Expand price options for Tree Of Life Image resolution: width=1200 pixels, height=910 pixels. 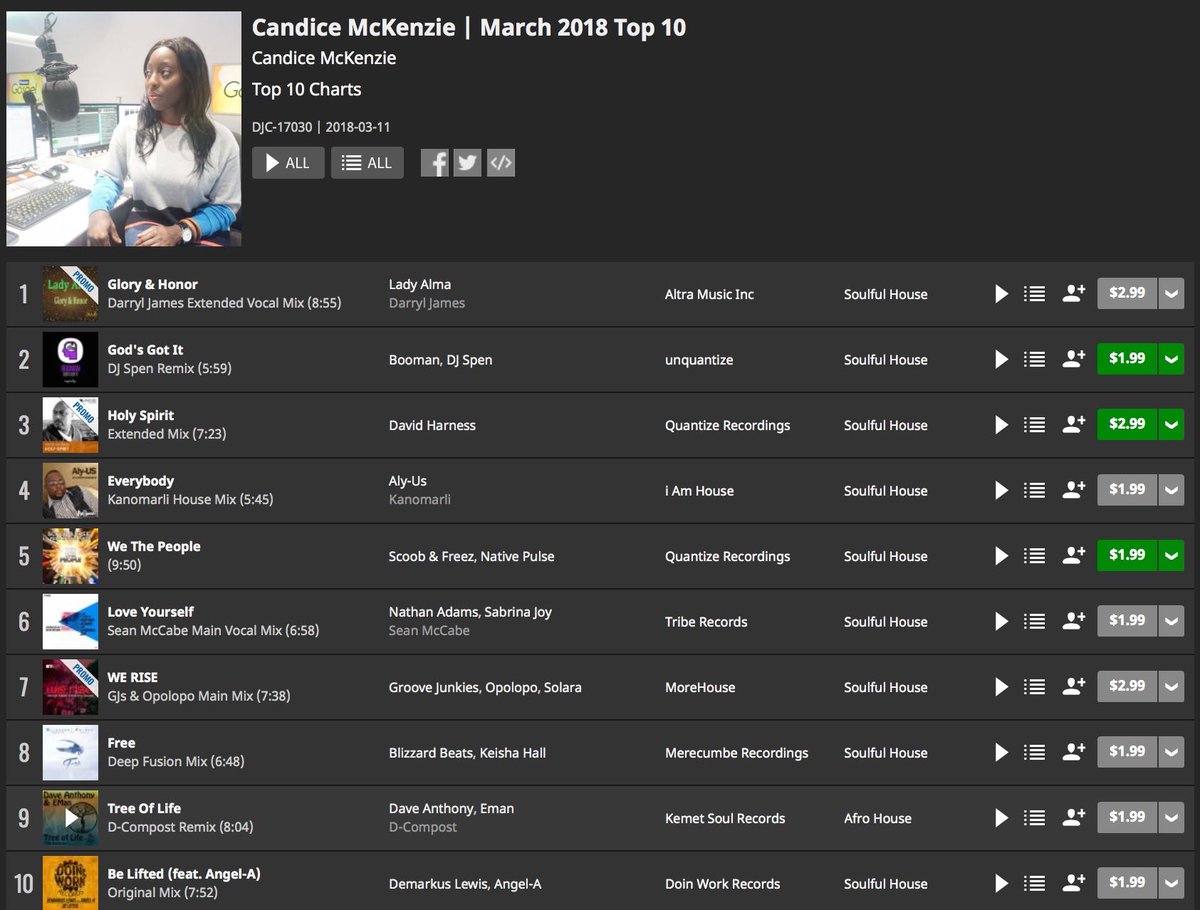coord(1171,818)
